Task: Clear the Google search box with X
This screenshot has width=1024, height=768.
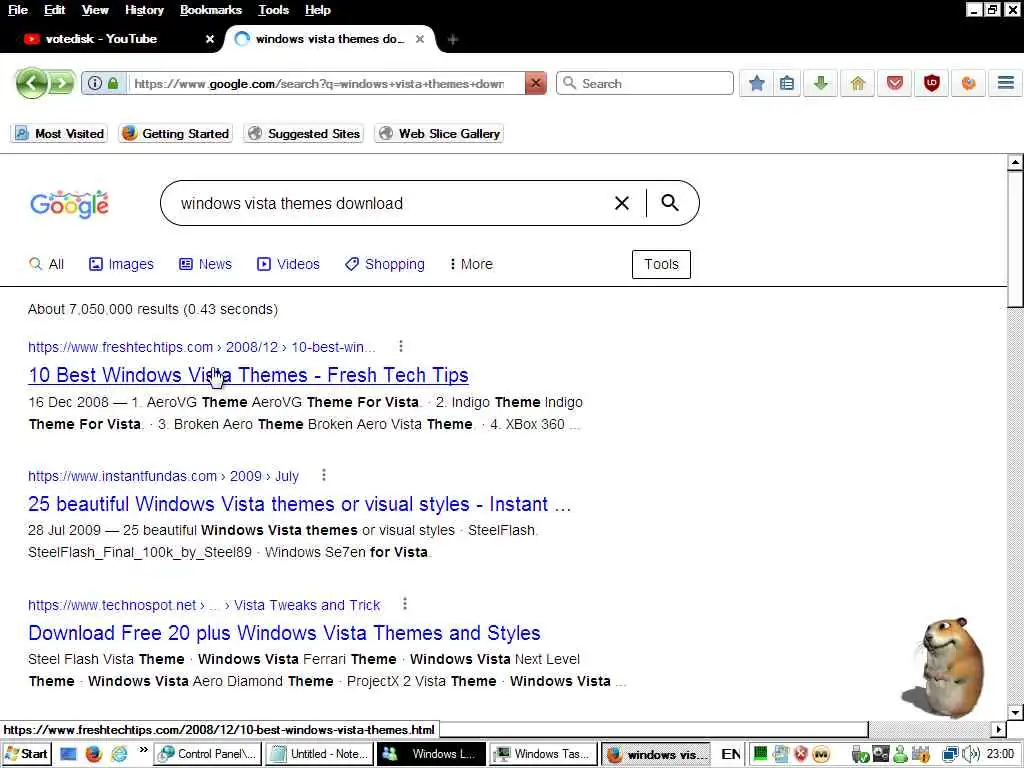Action: coord(622,203)
